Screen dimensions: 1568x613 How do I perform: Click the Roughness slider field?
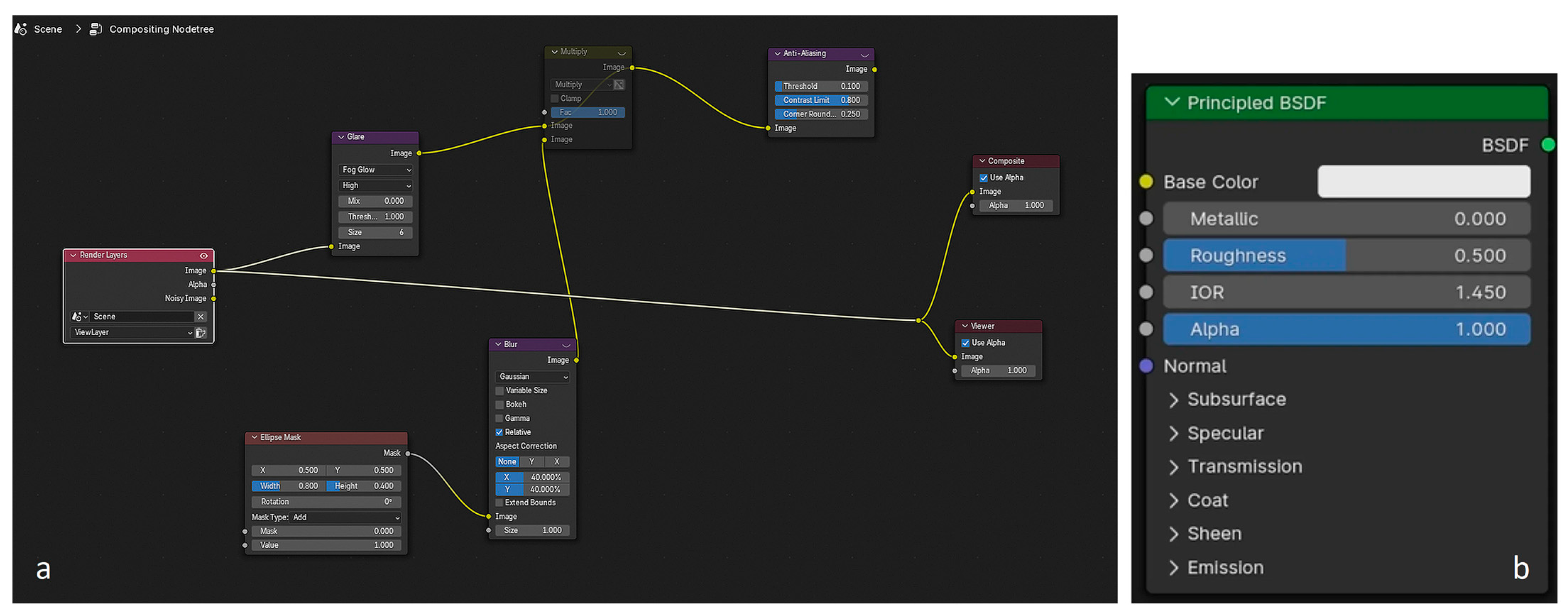[1346, 255]
